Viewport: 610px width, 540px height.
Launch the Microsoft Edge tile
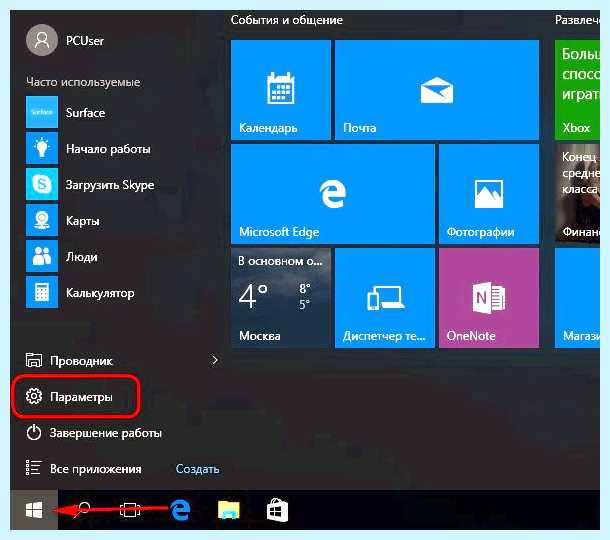point(333,194)
